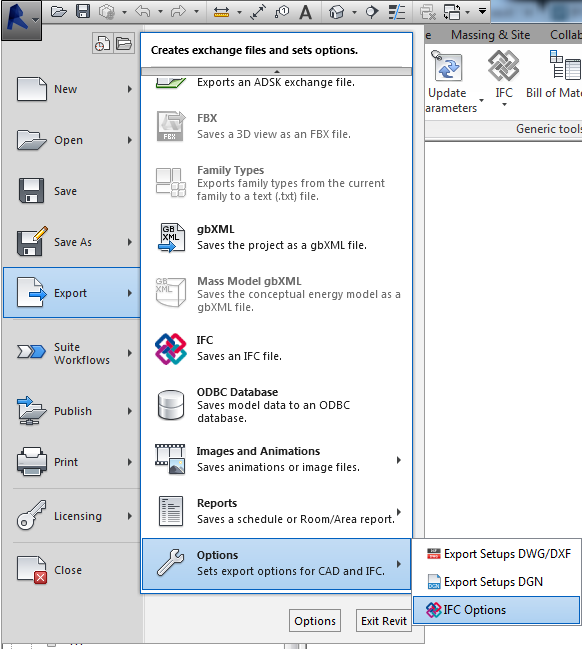Open the Switch Windows dropdown arrow

(x=467, y=12)
